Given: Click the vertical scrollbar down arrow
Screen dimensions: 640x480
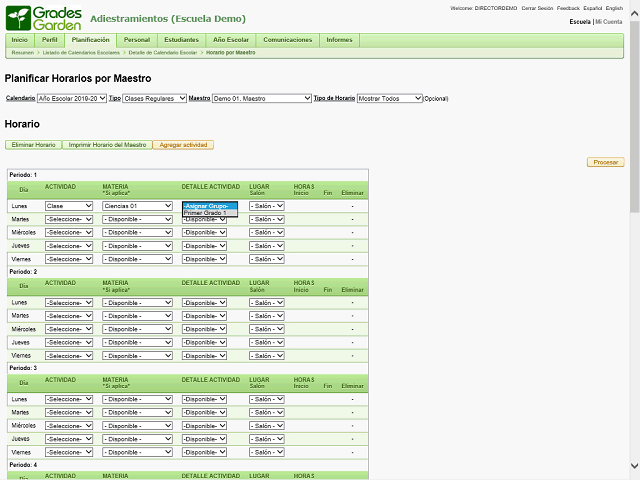Looking at the screenshot, I should [634, 468].
